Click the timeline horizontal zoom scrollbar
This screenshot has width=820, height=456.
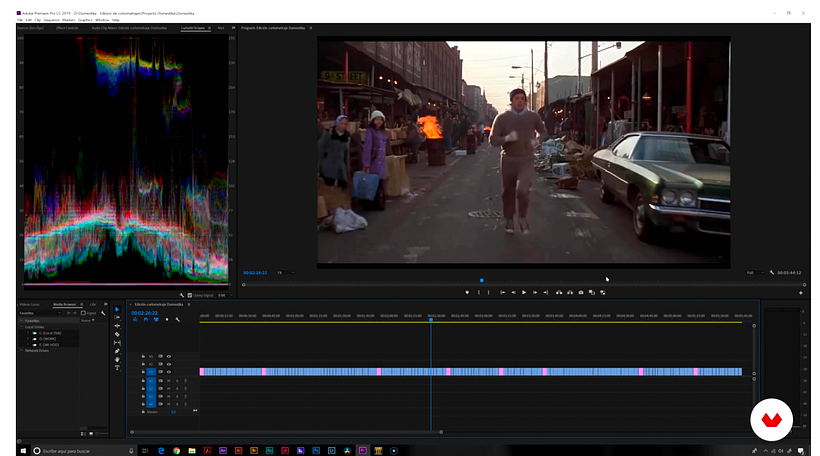[287, 432]
